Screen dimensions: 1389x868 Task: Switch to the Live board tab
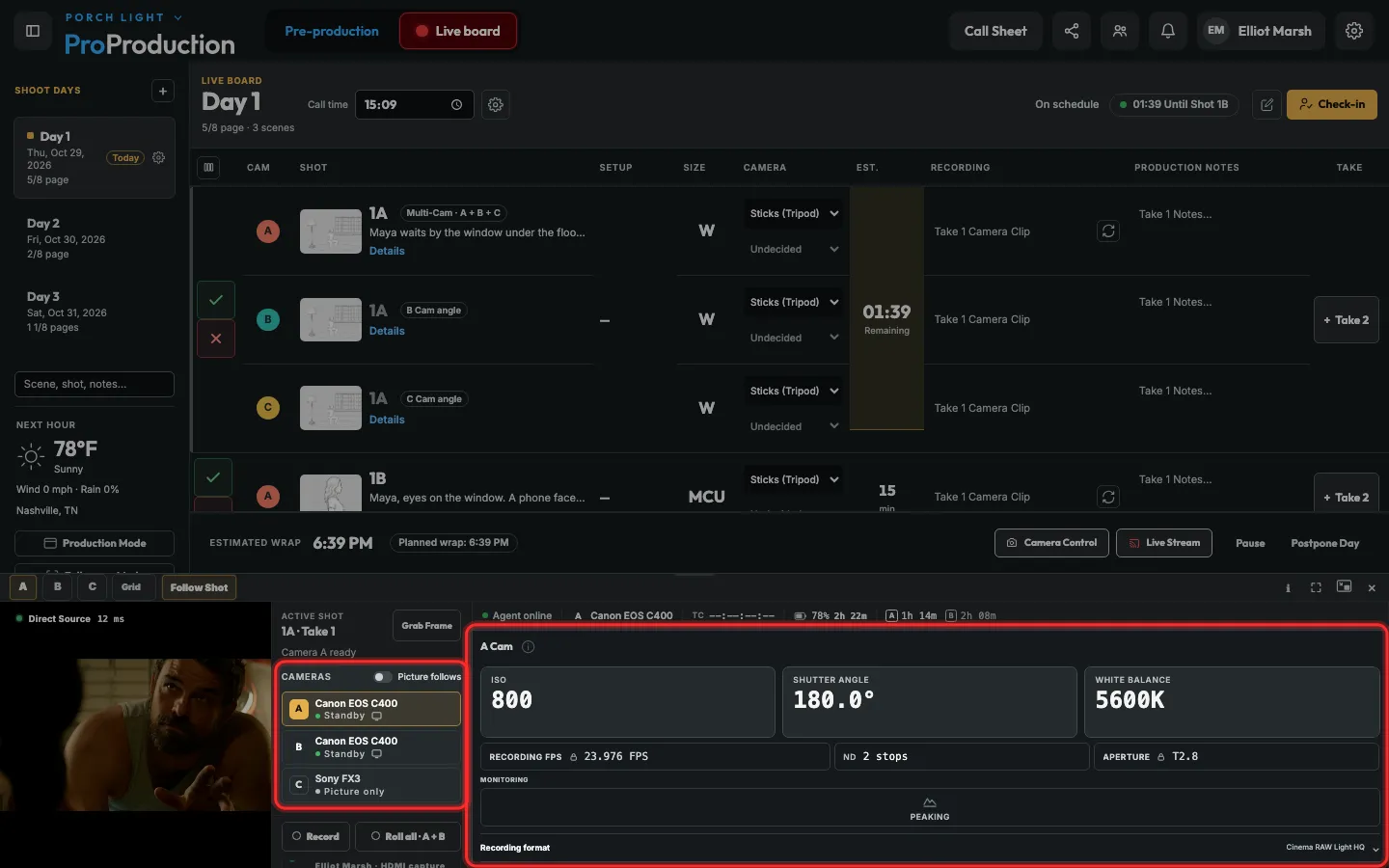click(x=458, y=31)
